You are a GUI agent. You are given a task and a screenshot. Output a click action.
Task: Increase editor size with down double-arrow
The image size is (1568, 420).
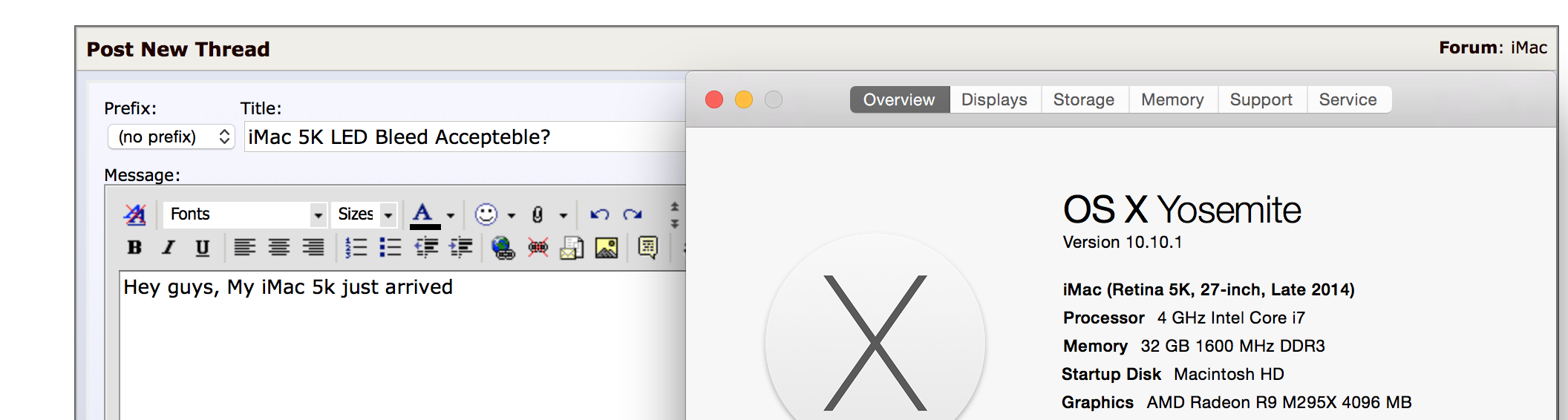(675, 223)
